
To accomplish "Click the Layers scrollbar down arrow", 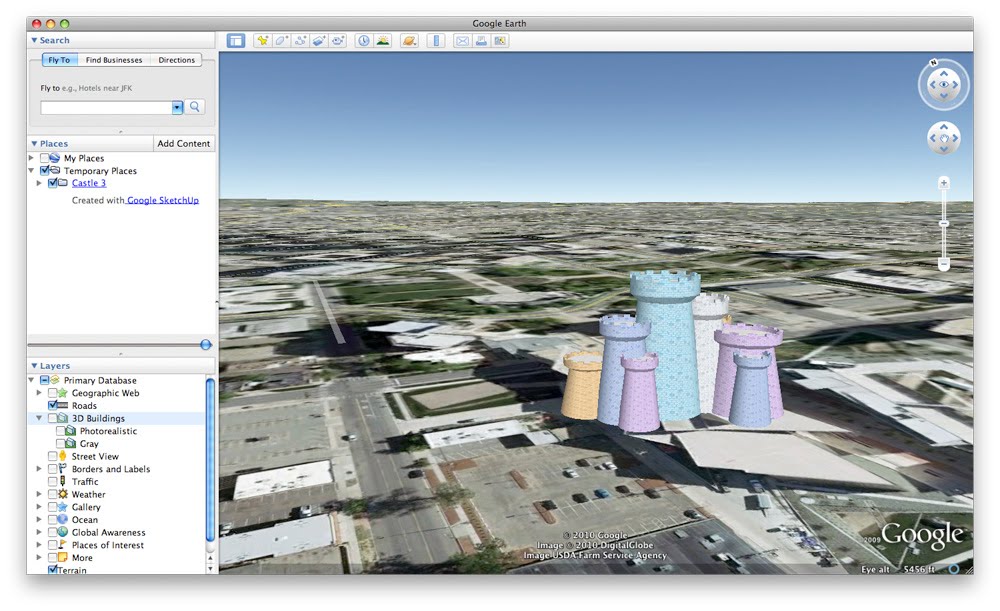I will [210, 568].
